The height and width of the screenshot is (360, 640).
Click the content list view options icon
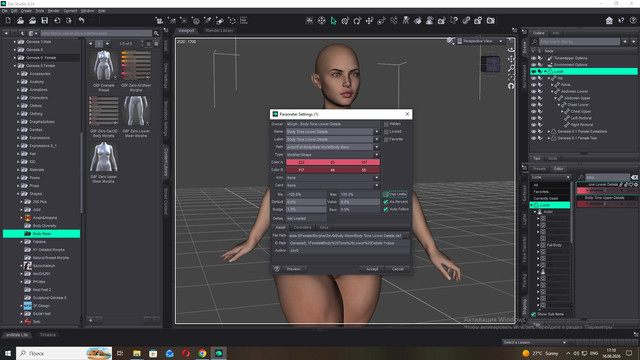click(x=156, y=44)
